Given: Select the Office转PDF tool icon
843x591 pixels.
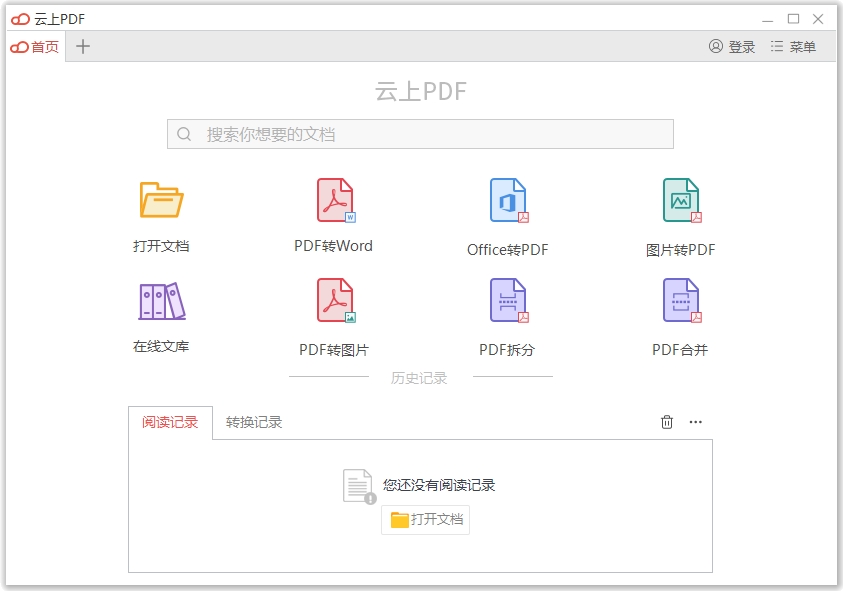Looking at the screenshot, I should click(x=509, y=200).
